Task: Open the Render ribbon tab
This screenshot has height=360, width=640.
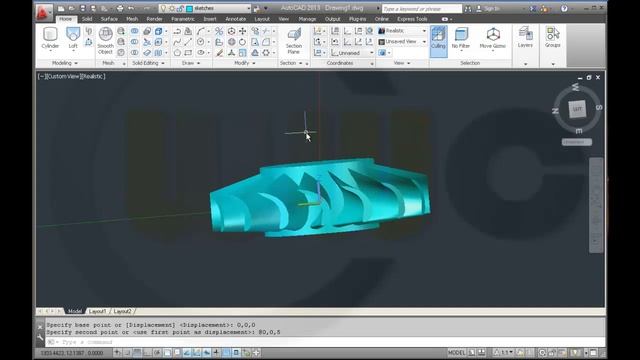Action: point(154,19)
